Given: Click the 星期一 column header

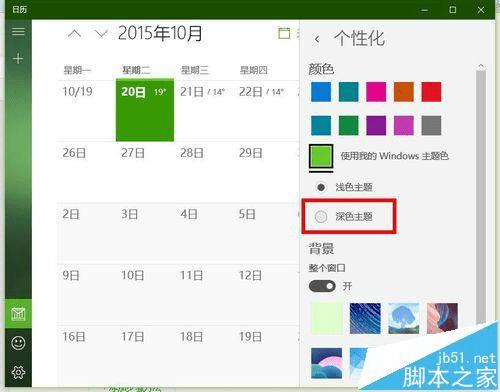Looking at the screenshot, I should 77,70.
